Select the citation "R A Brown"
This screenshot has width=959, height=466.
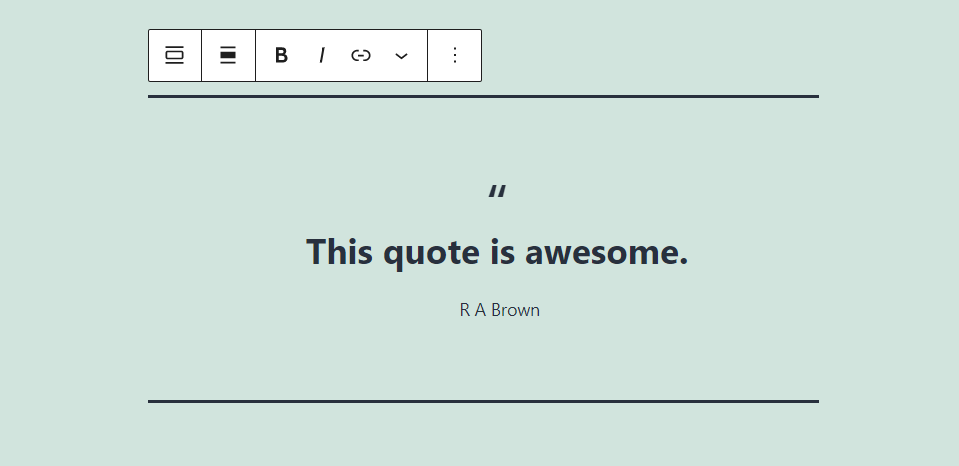tap(500, 310)
